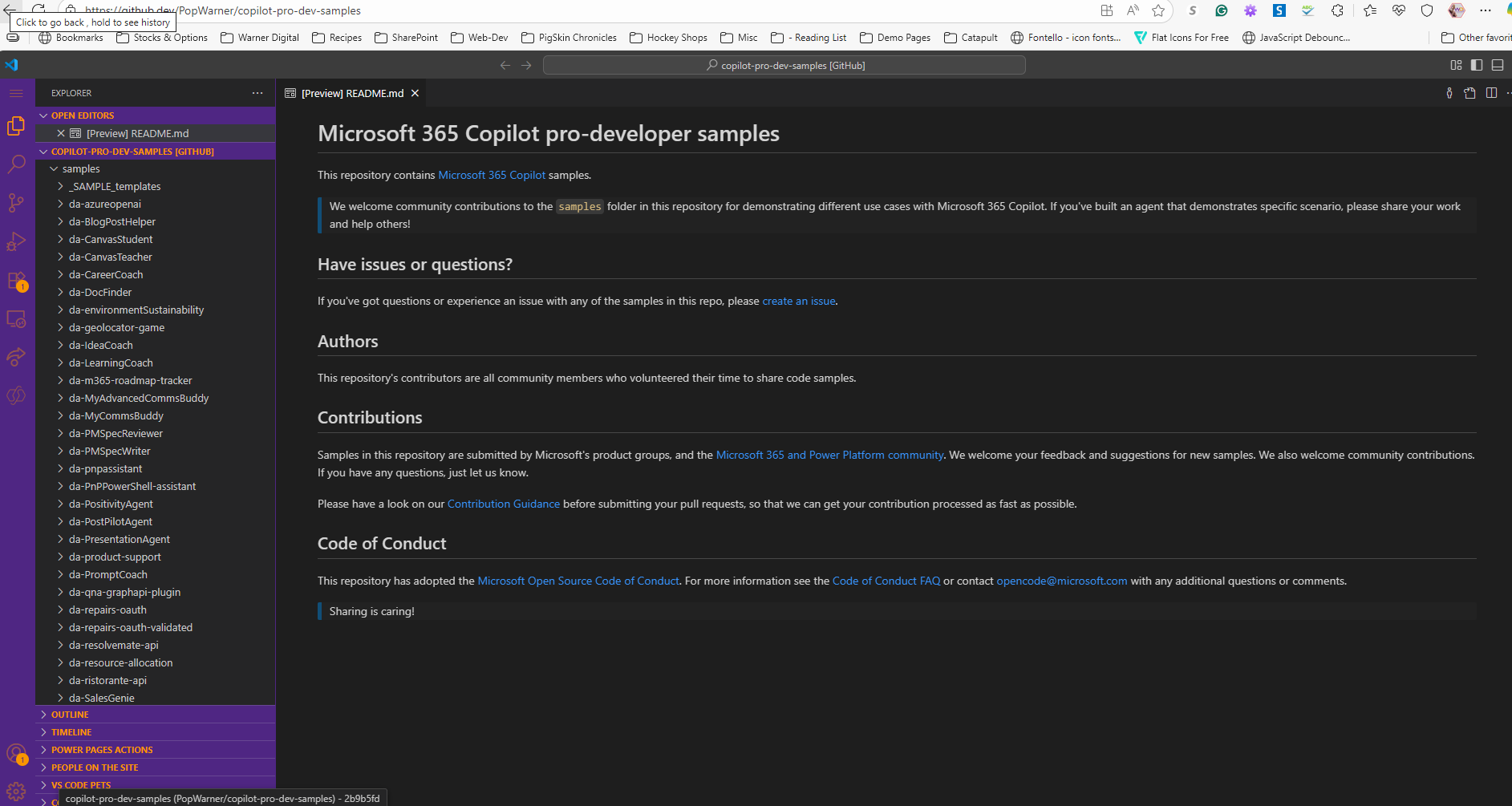Open browser Read aloud option

(1133, 10)
